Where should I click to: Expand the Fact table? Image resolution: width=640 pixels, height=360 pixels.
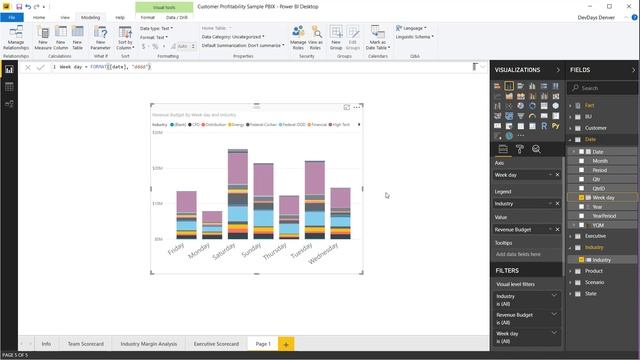pos(571,106)
